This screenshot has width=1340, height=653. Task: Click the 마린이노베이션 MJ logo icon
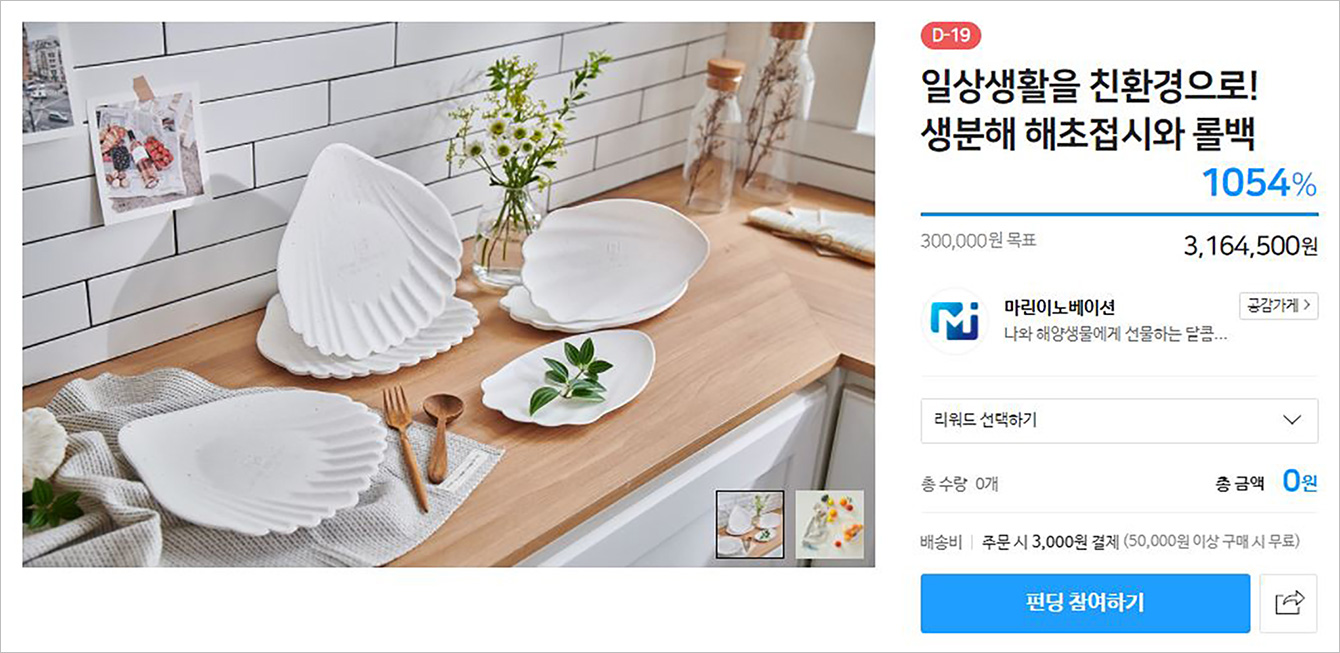953,320
